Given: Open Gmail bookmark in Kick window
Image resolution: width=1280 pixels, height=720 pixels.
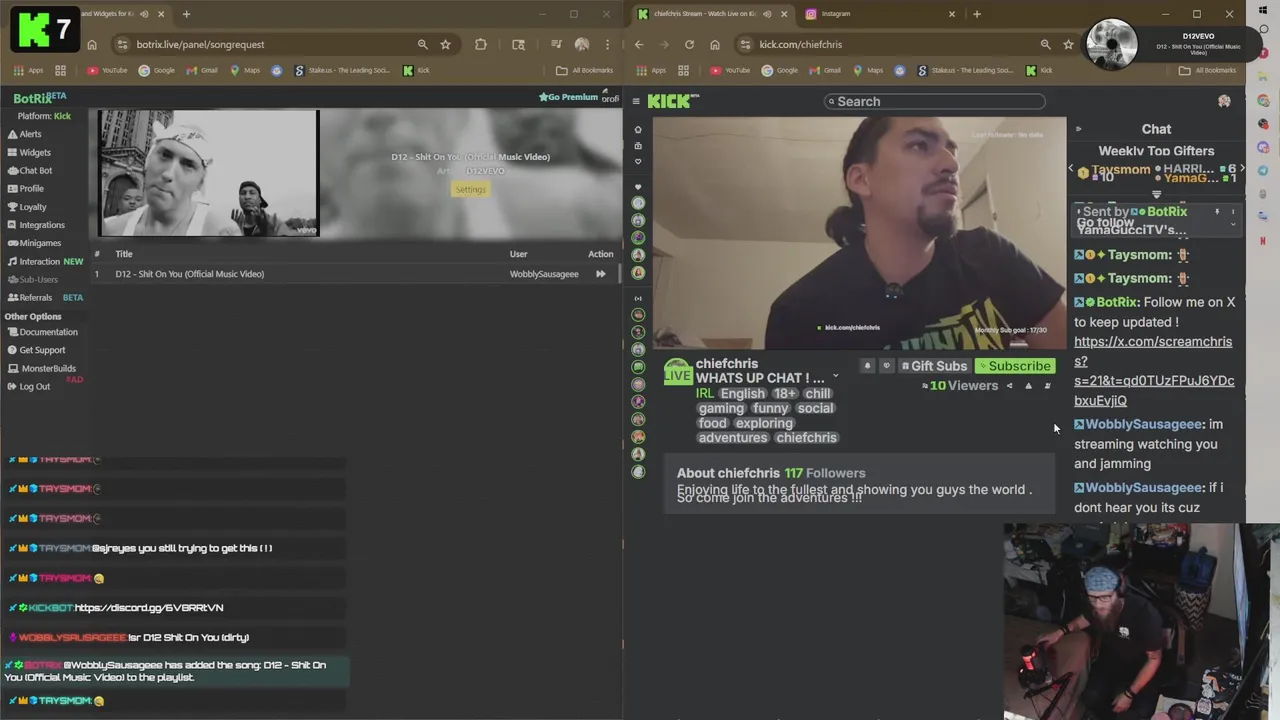Looking at the screenshot, I should (825, 70).
